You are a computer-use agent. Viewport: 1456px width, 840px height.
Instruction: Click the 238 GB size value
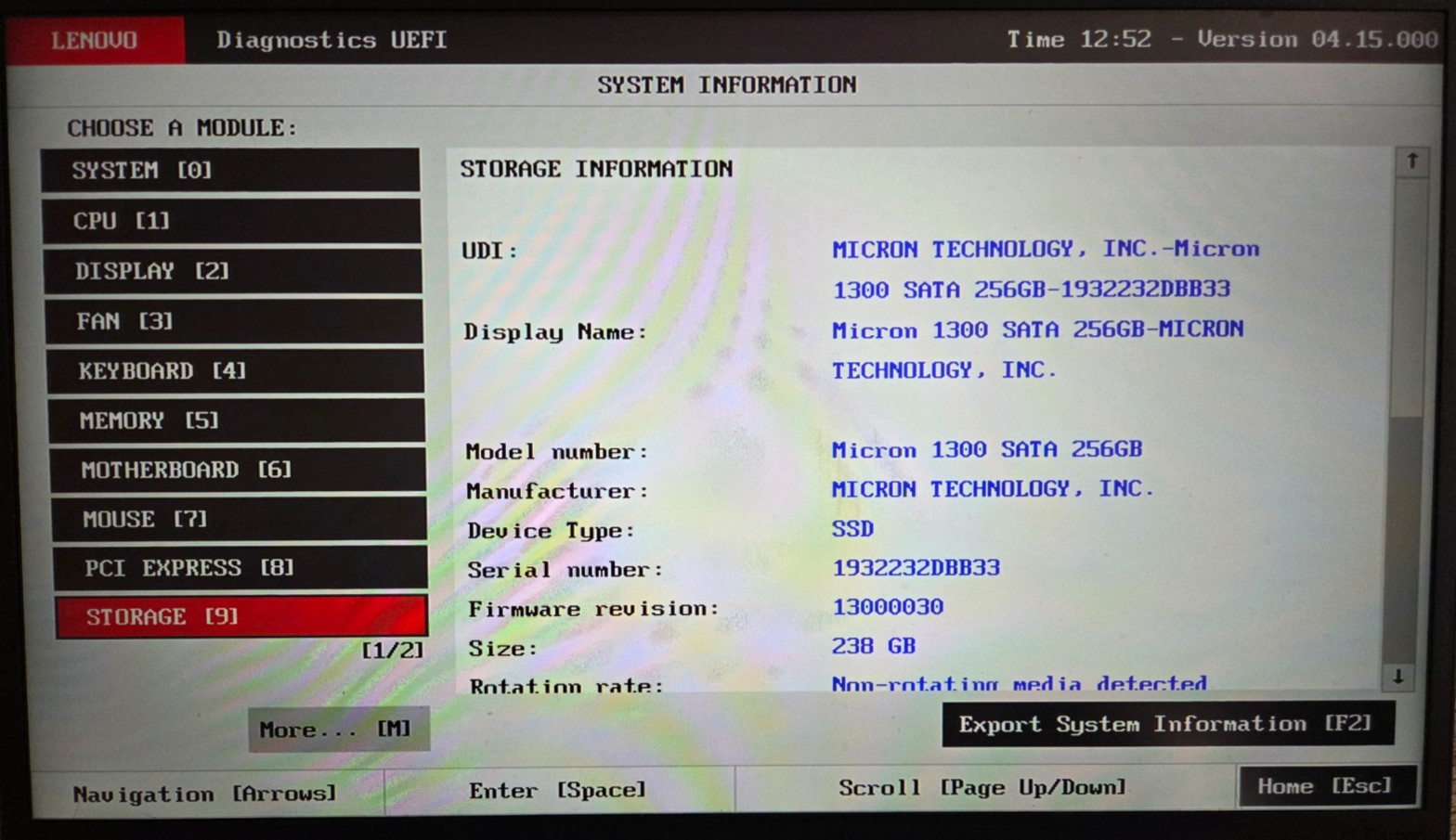pyautogui.click(x=874, y=646)
